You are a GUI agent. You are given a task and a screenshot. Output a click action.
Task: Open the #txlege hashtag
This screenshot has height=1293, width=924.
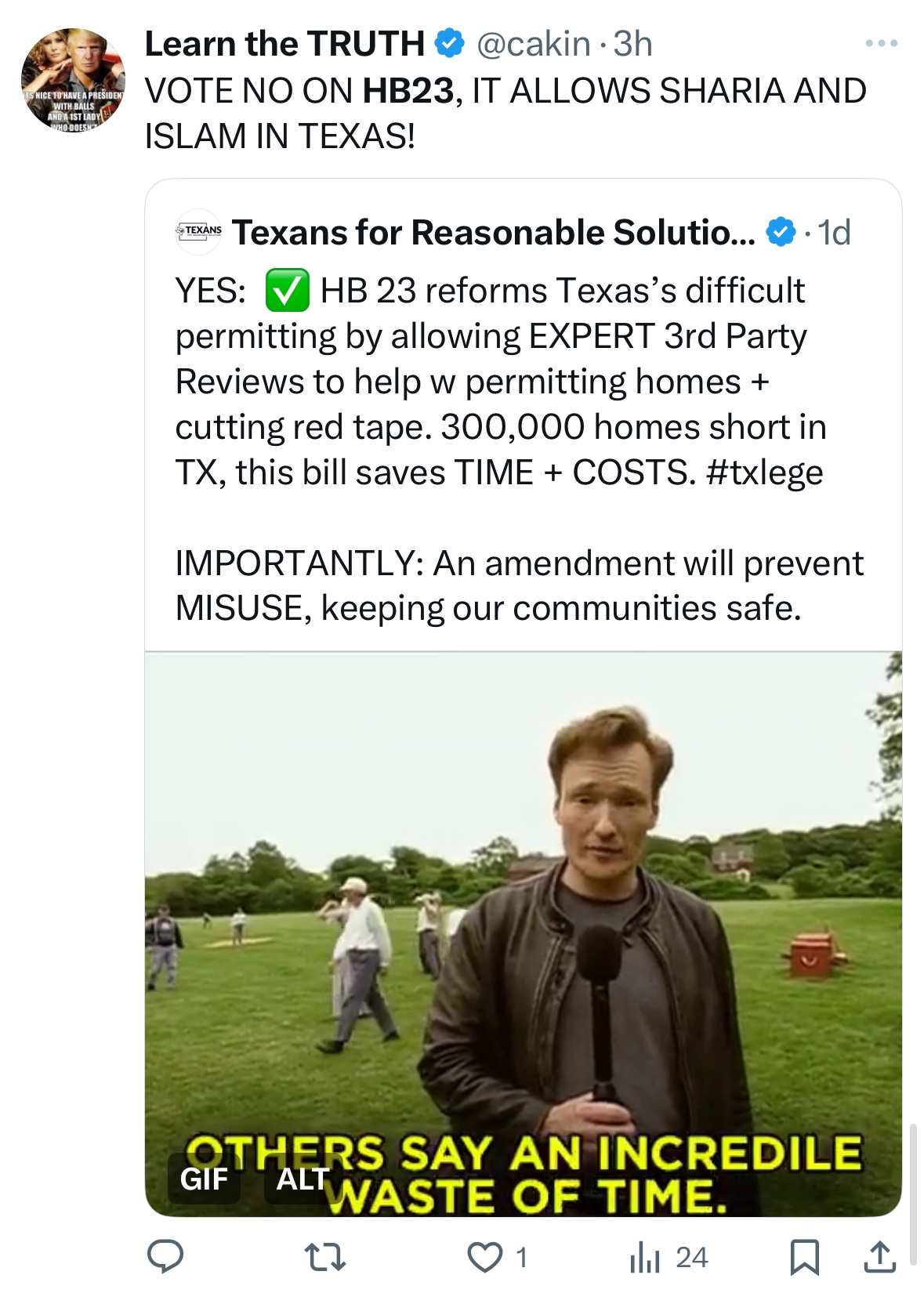[x=764, y=473]
